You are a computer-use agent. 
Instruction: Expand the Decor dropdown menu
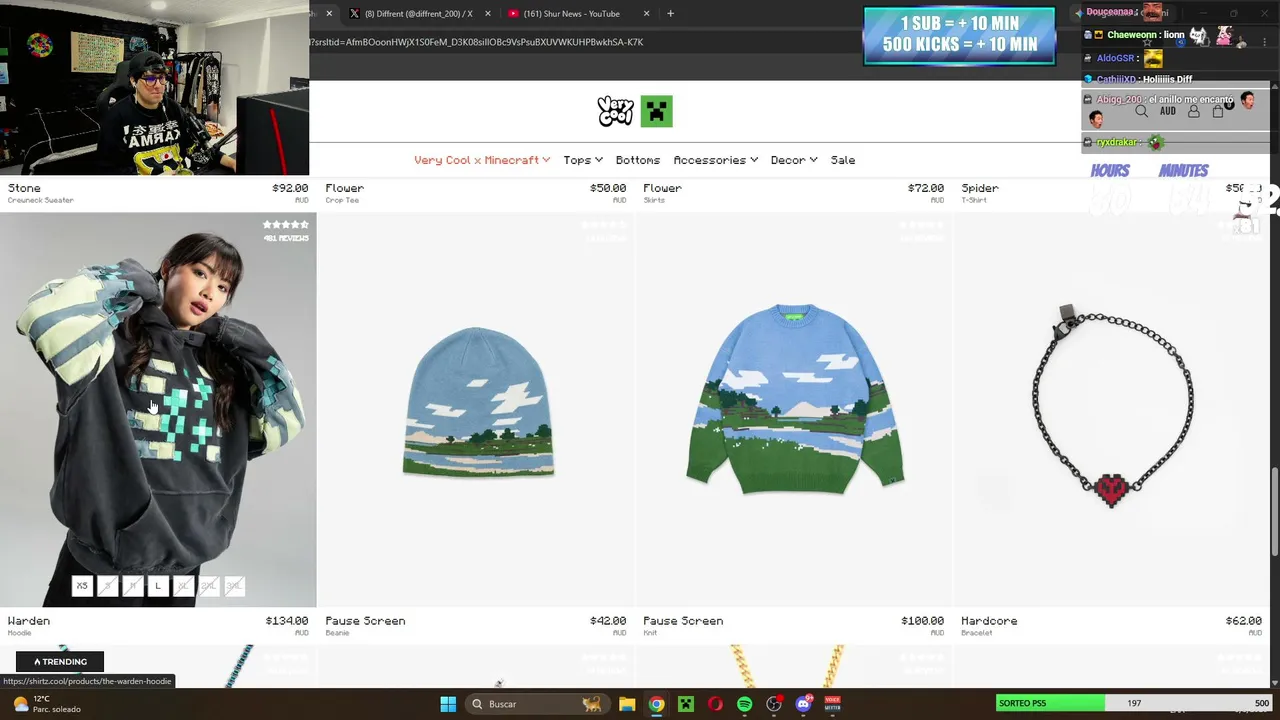point(794,160)
